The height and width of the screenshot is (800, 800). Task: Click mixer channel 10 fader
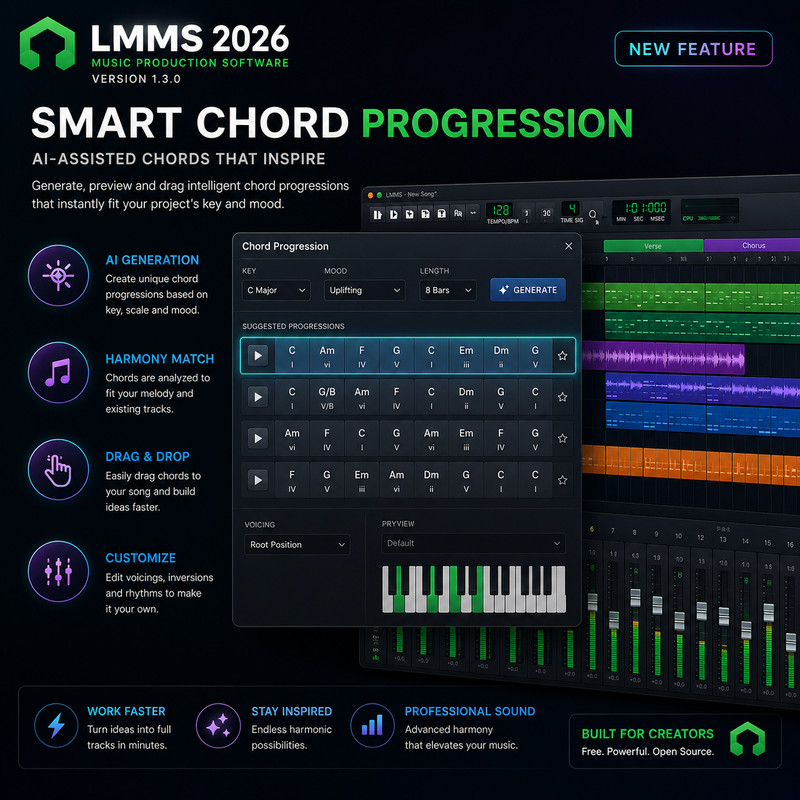tap(679, 621)
